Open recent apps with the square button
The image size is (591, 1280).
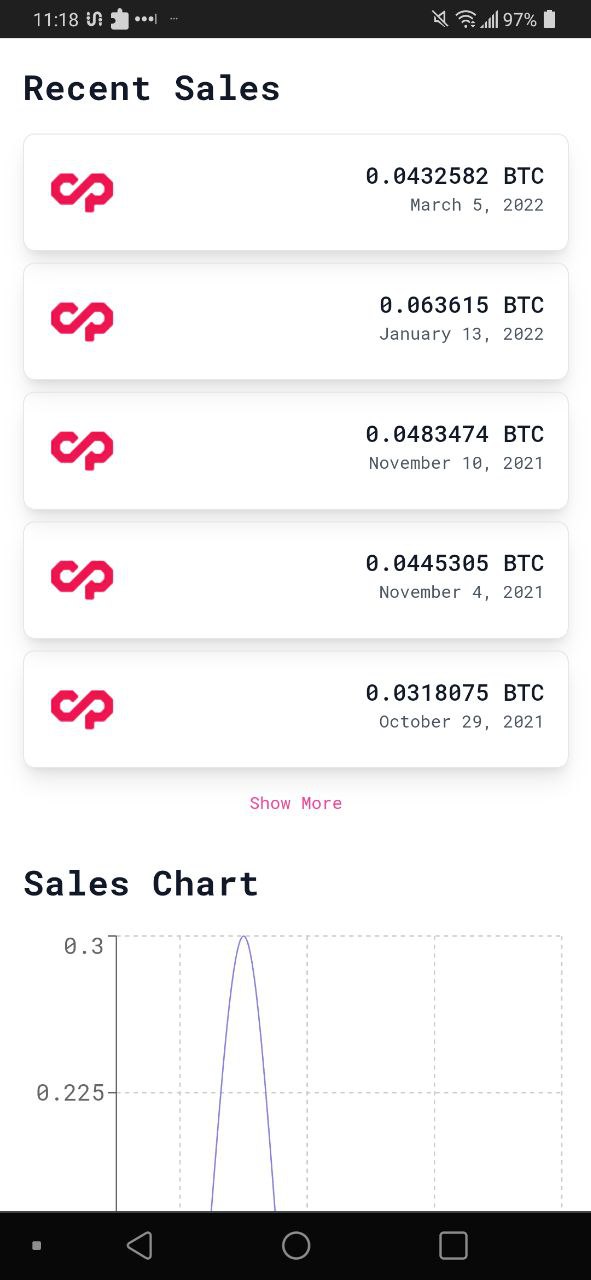click(x=453, y=1245)
